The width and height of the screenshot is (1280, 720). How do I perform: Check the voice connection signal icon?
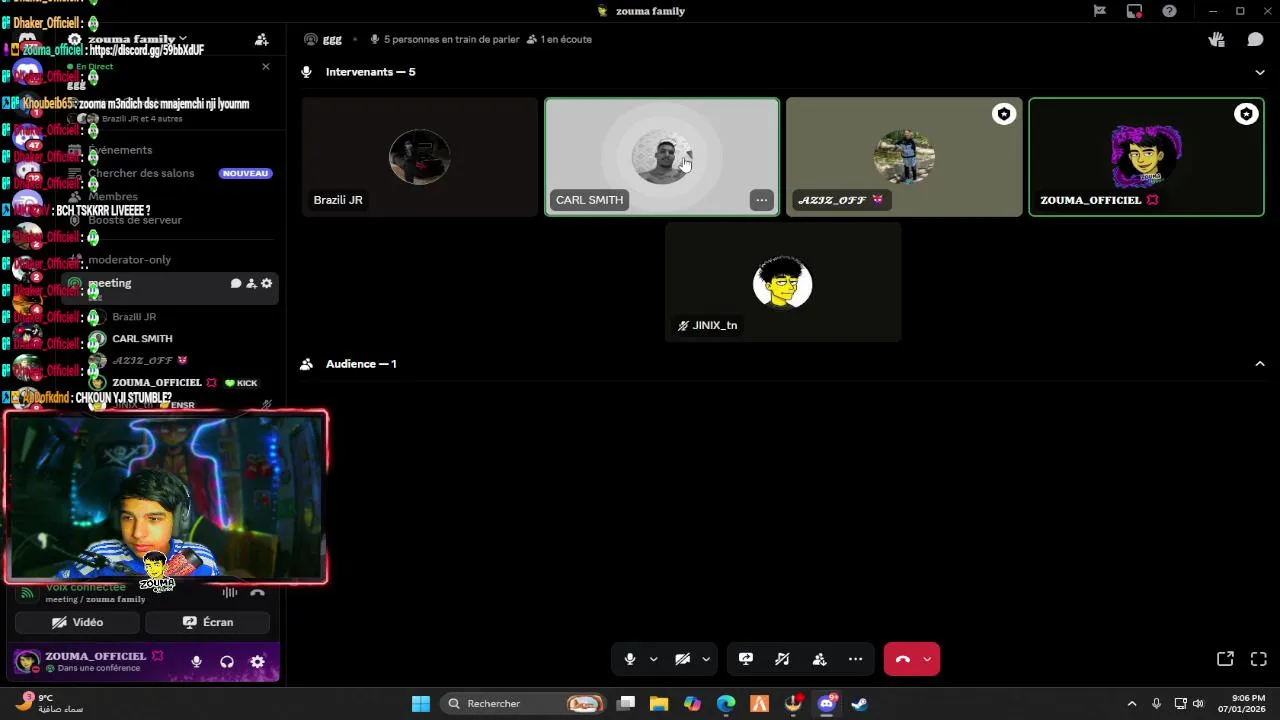click(x=27, y=593)
